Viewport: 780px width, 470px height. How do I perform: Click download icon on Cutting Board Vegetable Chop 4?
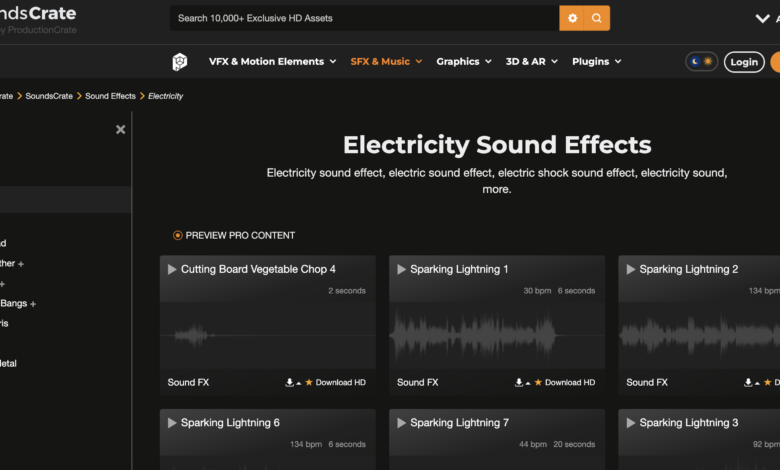pos(290,382)
